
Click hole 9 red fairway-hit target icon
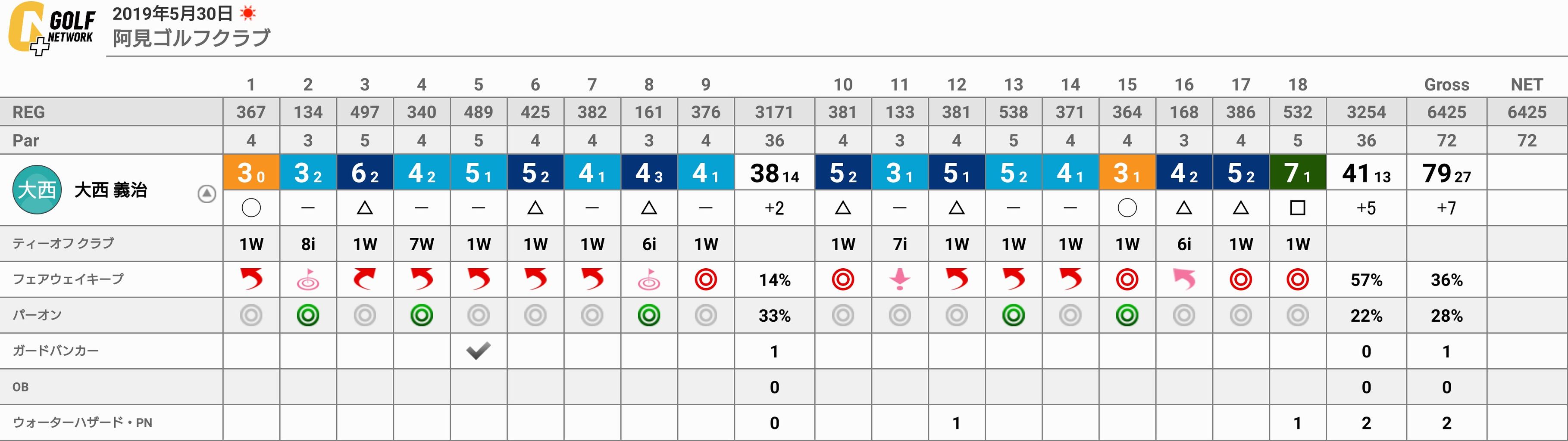705,280
